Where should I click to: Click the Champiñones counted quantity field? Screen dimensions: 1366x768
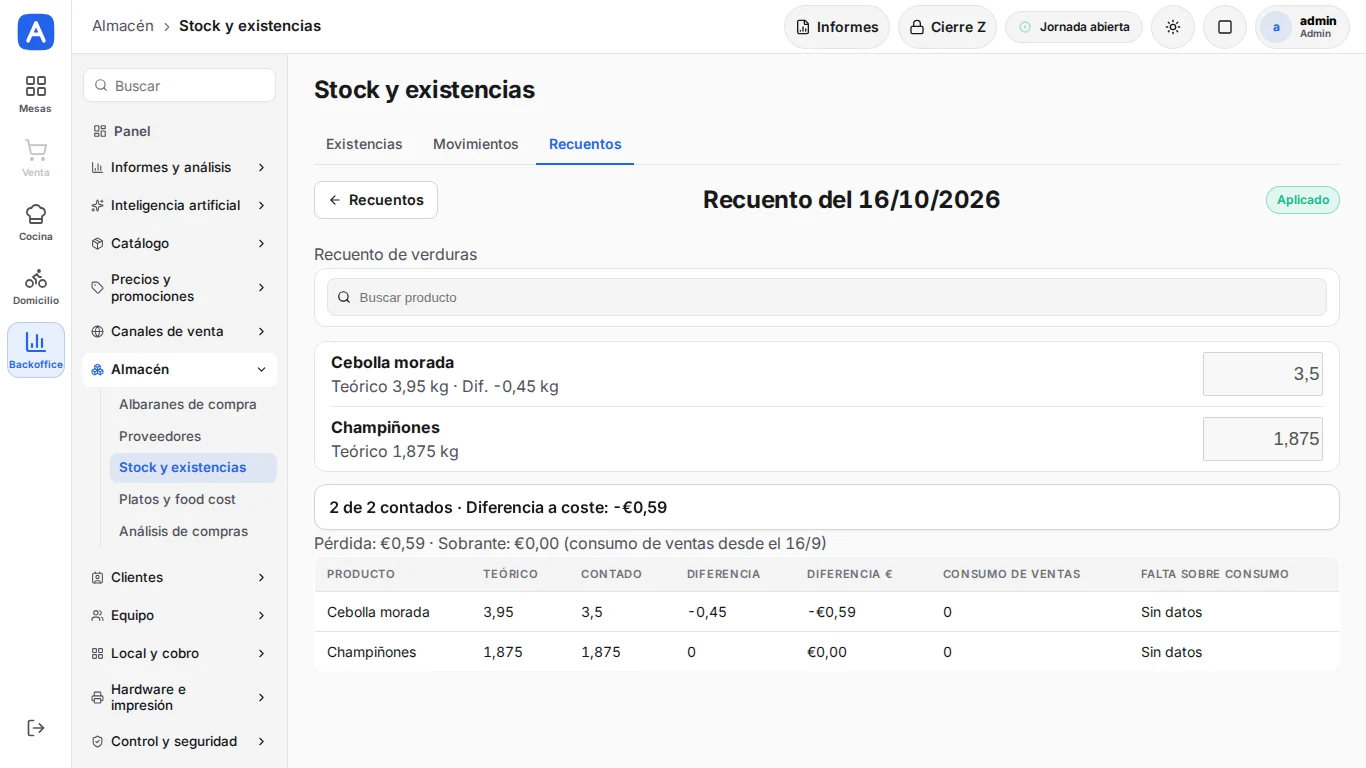(x=1263, y=439)
